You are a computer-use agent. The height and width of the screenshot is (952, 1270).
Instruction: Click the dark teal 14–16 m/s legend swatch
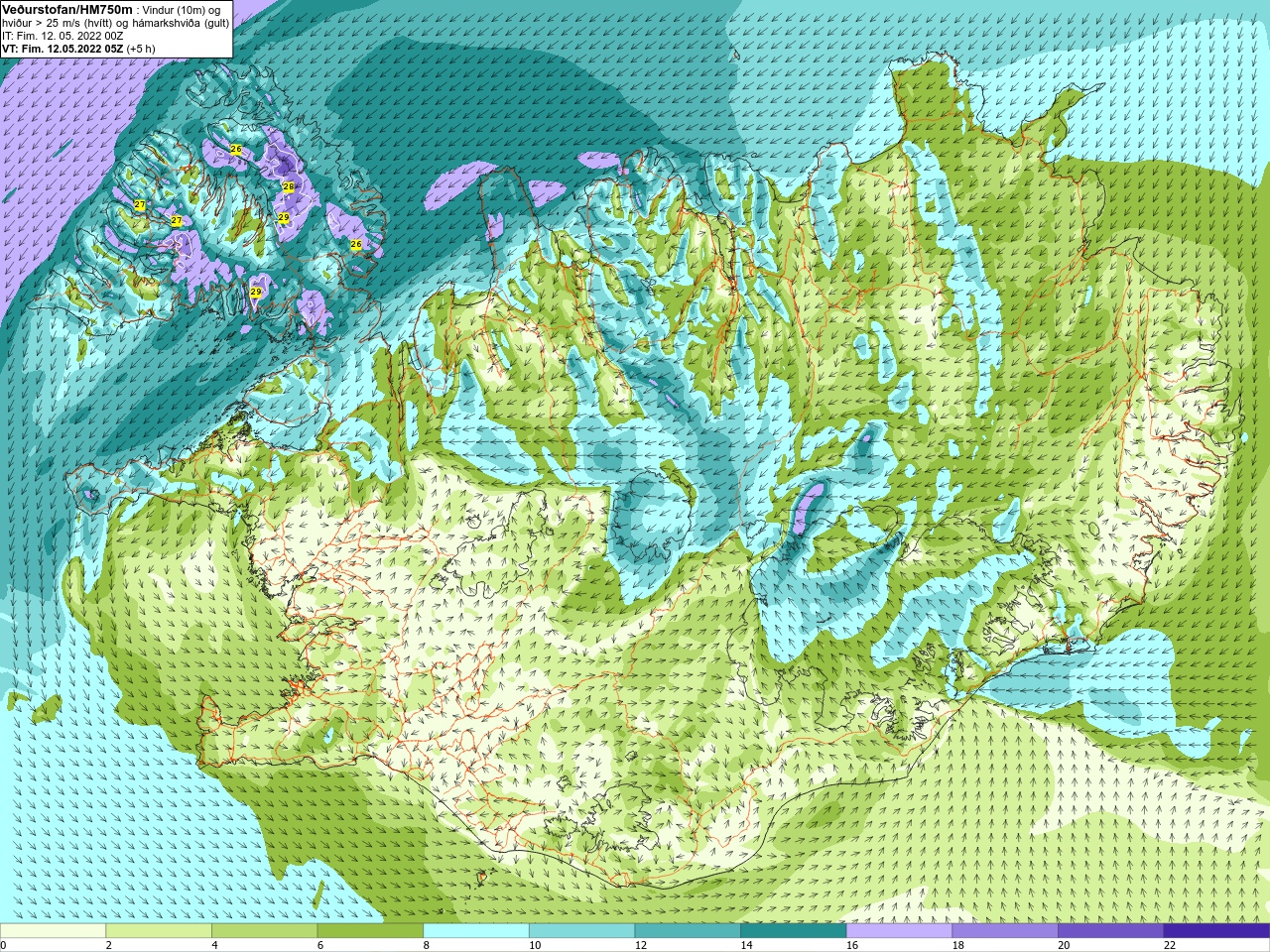[x=794, y=931]
